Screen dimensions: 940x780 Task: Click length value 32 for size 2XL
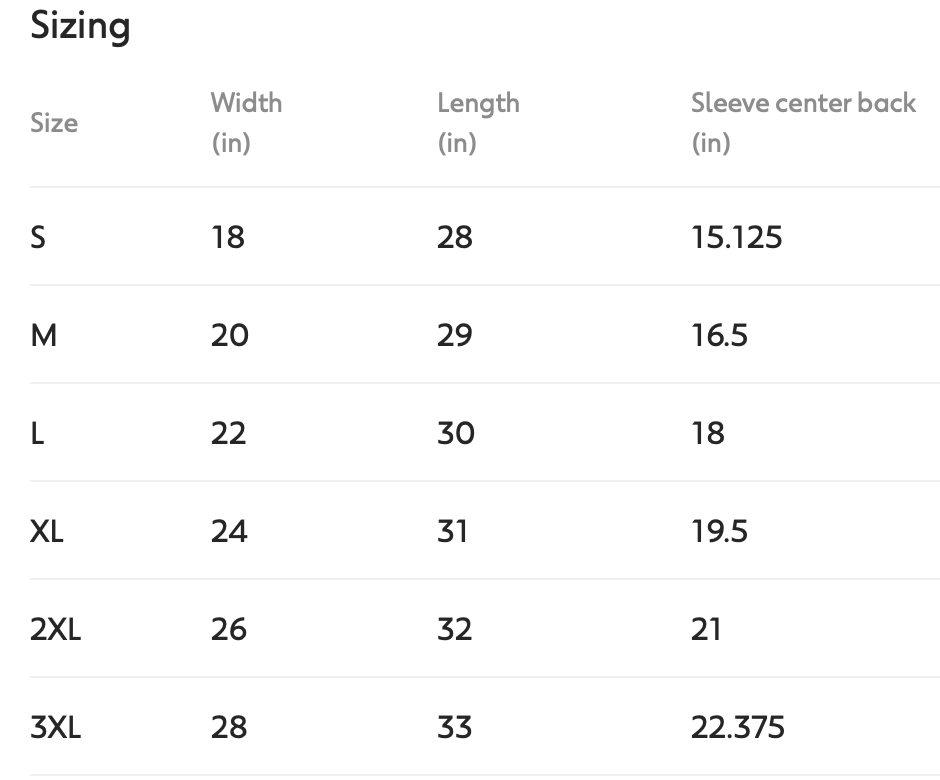click(x=455, y=629)
